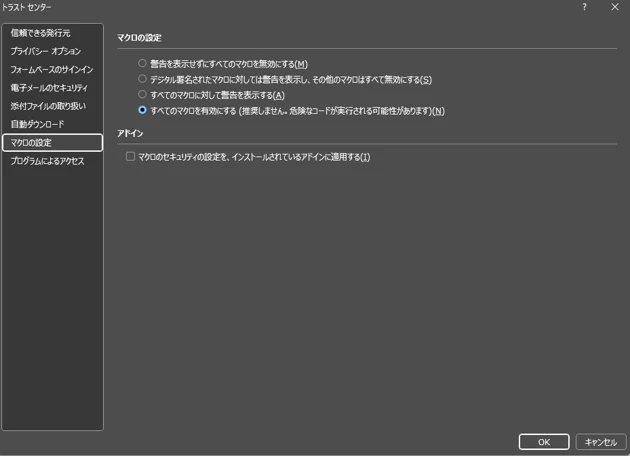
Task: Confirm with the OK button
Action: point(544,442)
